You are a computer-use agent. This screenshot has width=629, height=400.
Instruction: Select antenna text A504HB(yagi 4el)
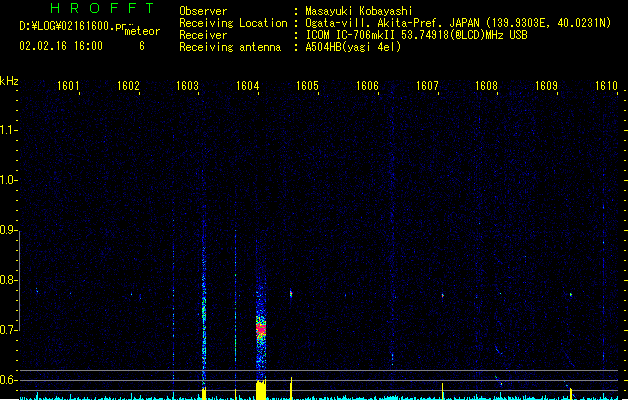point(353,47)
